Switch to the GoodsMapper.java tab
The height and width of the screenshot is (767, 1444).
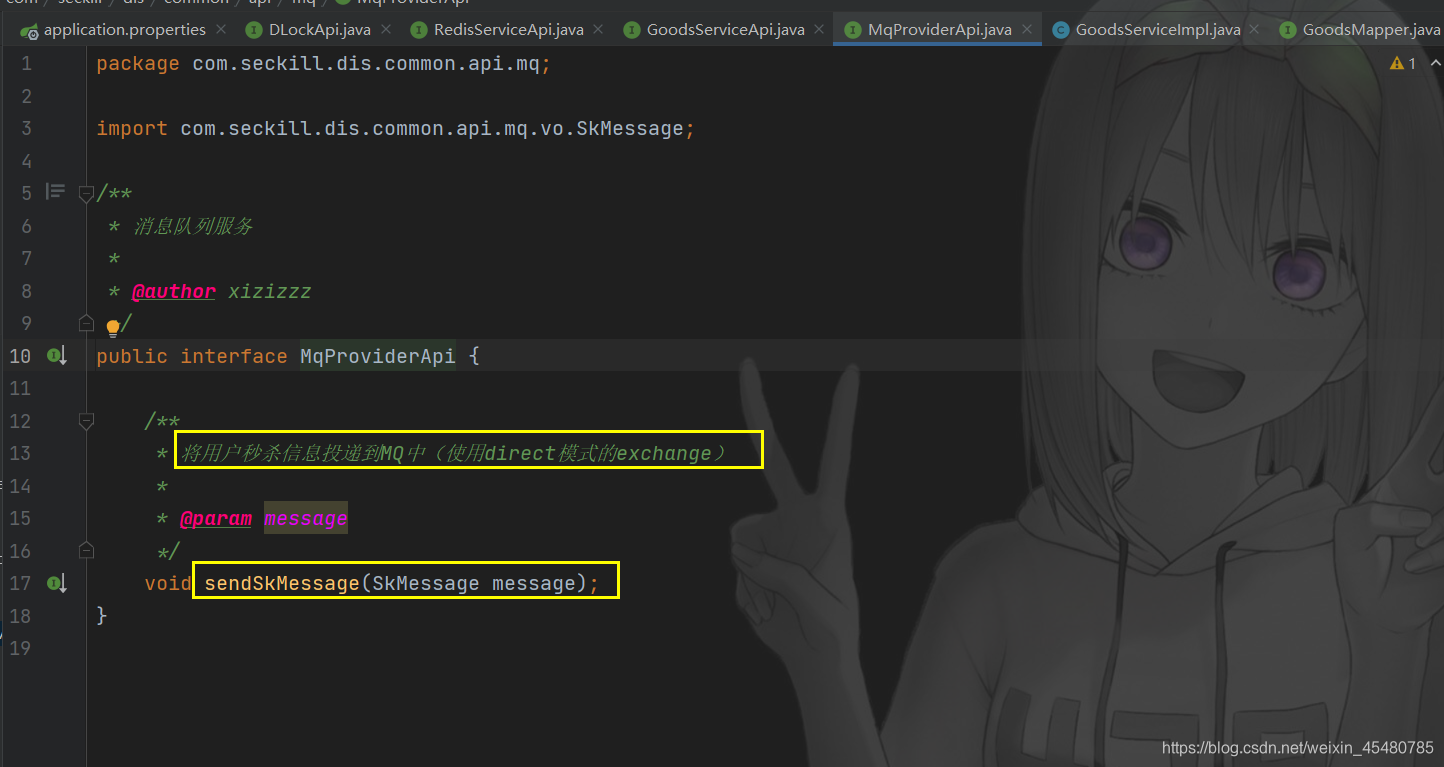(1371, 30)
